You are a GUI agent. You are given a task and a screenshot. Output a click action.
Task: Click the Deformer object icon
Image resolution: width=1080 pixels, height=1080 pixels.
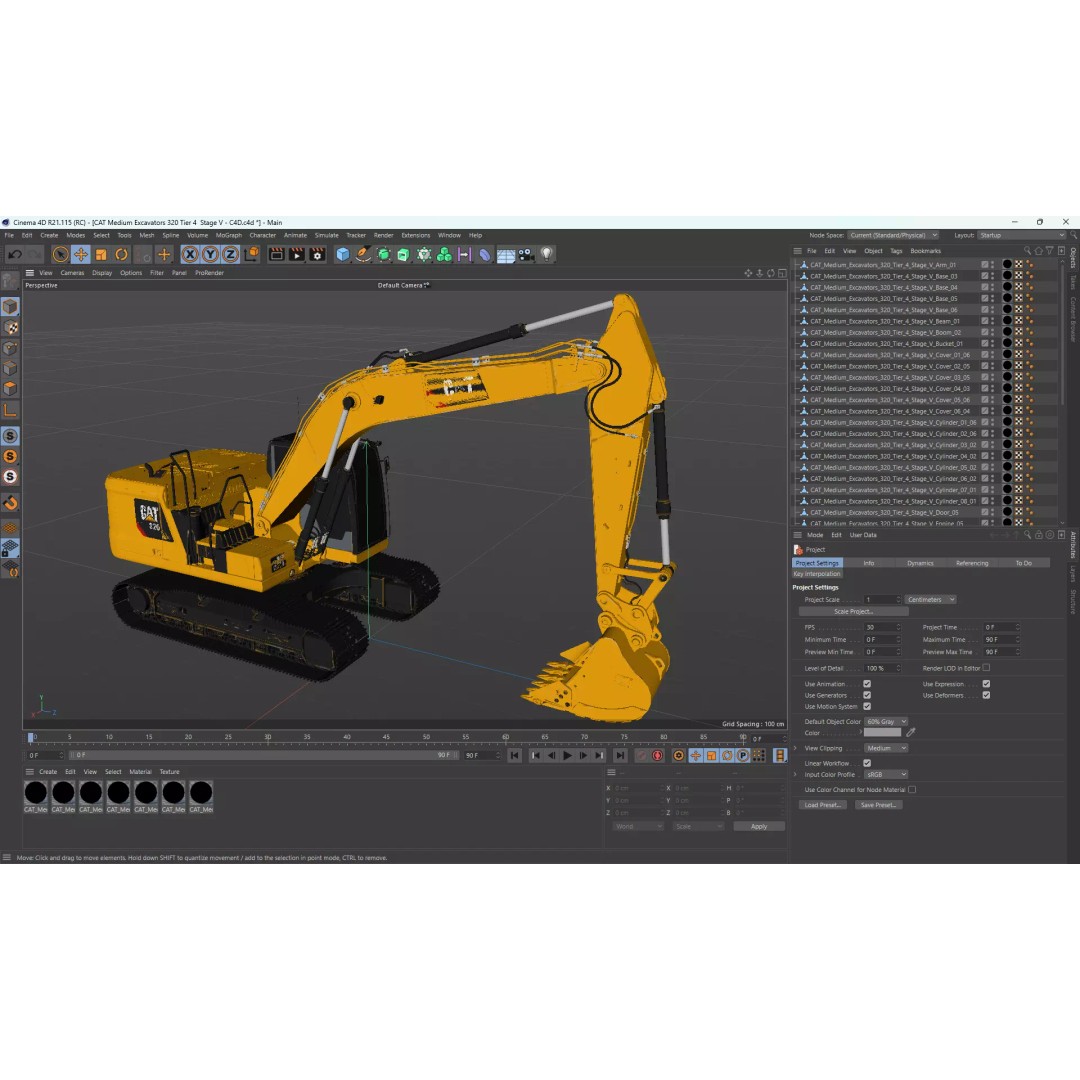[485, 255]
